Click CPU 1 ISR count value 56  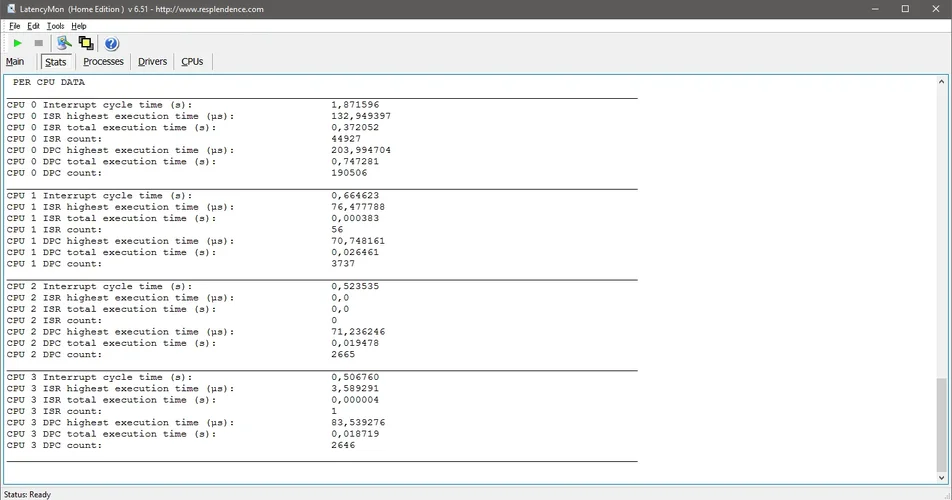[337, 229]
